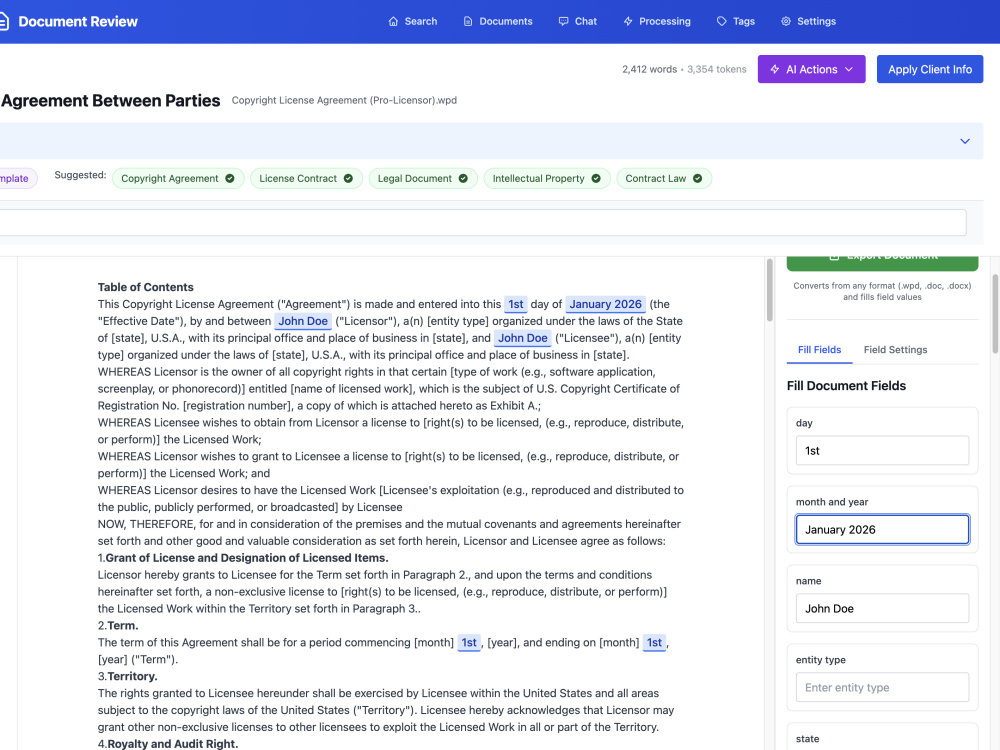Click the Table of Contents heading
Image resolution: width=1000 pixels, height=750 pixels.
(145, 287)
